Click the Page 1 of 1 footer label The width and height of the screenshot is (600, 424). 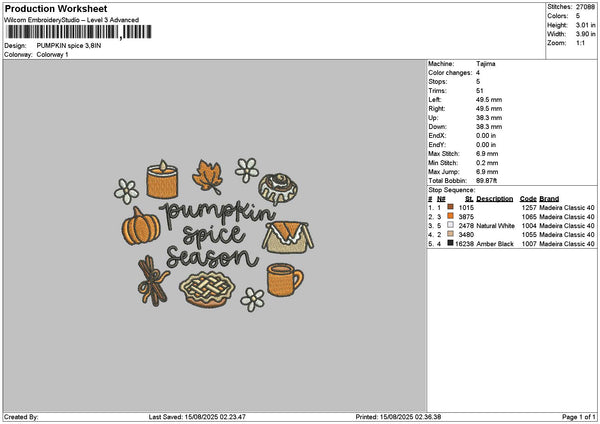point(579,417)
